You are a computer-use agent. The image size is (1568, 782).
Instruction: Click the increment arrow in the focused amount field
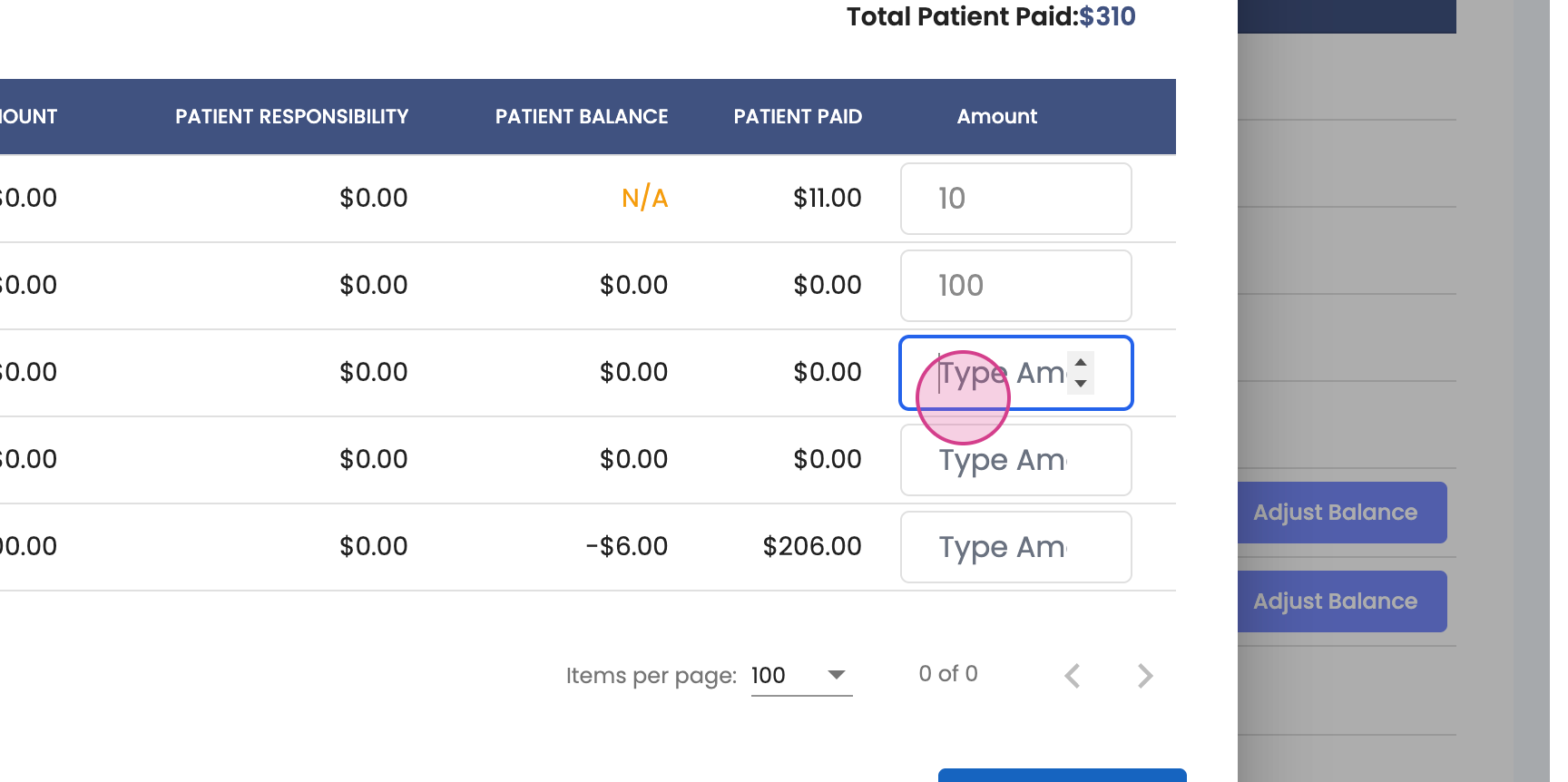tap(1081, 363)
